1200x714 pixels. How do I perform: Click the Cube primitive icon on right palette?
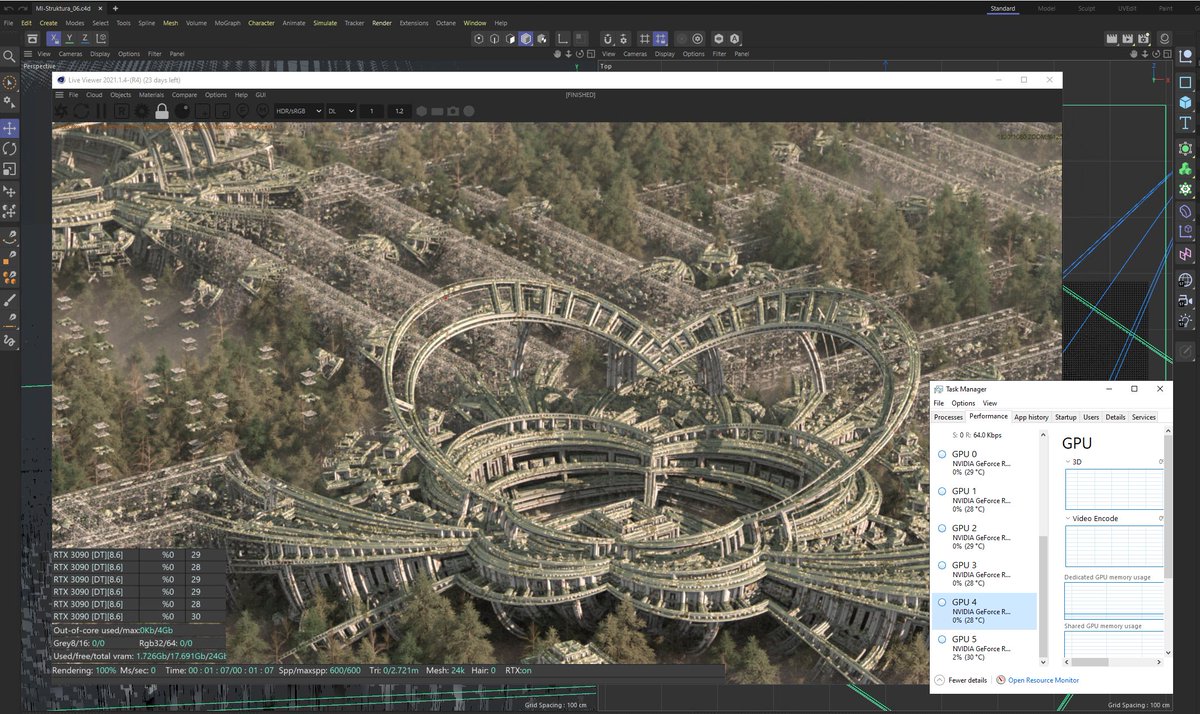(1185, 103)
